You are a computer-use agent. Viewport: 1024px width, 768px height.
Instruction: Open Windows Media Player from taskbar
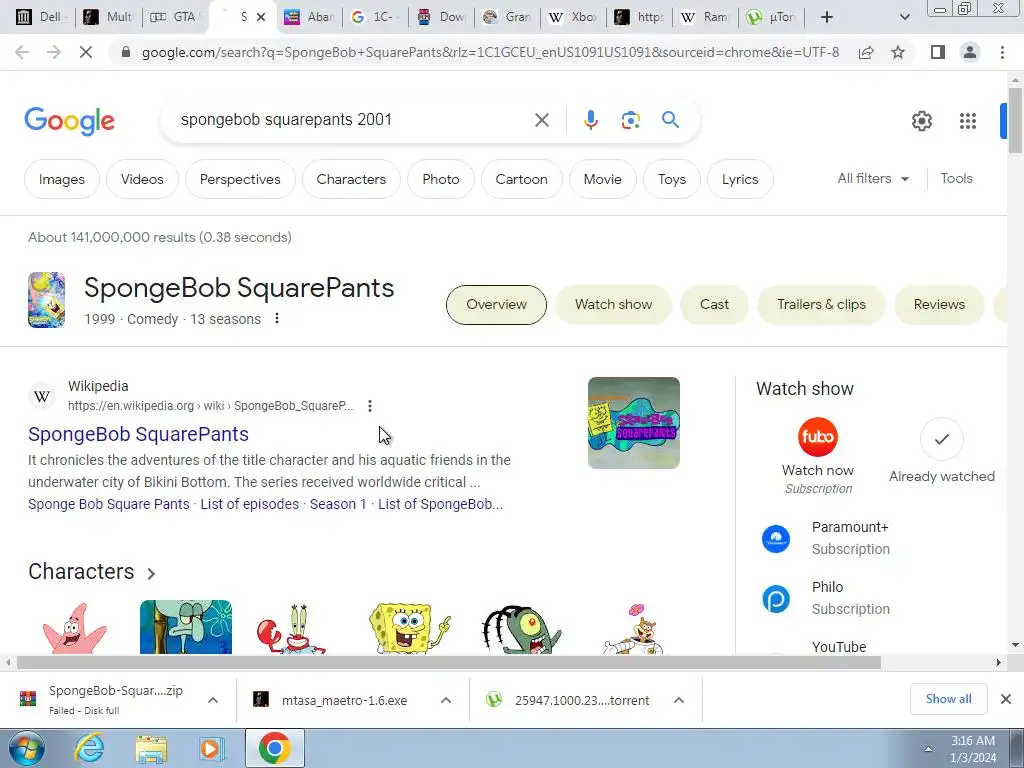pos(212,749)
